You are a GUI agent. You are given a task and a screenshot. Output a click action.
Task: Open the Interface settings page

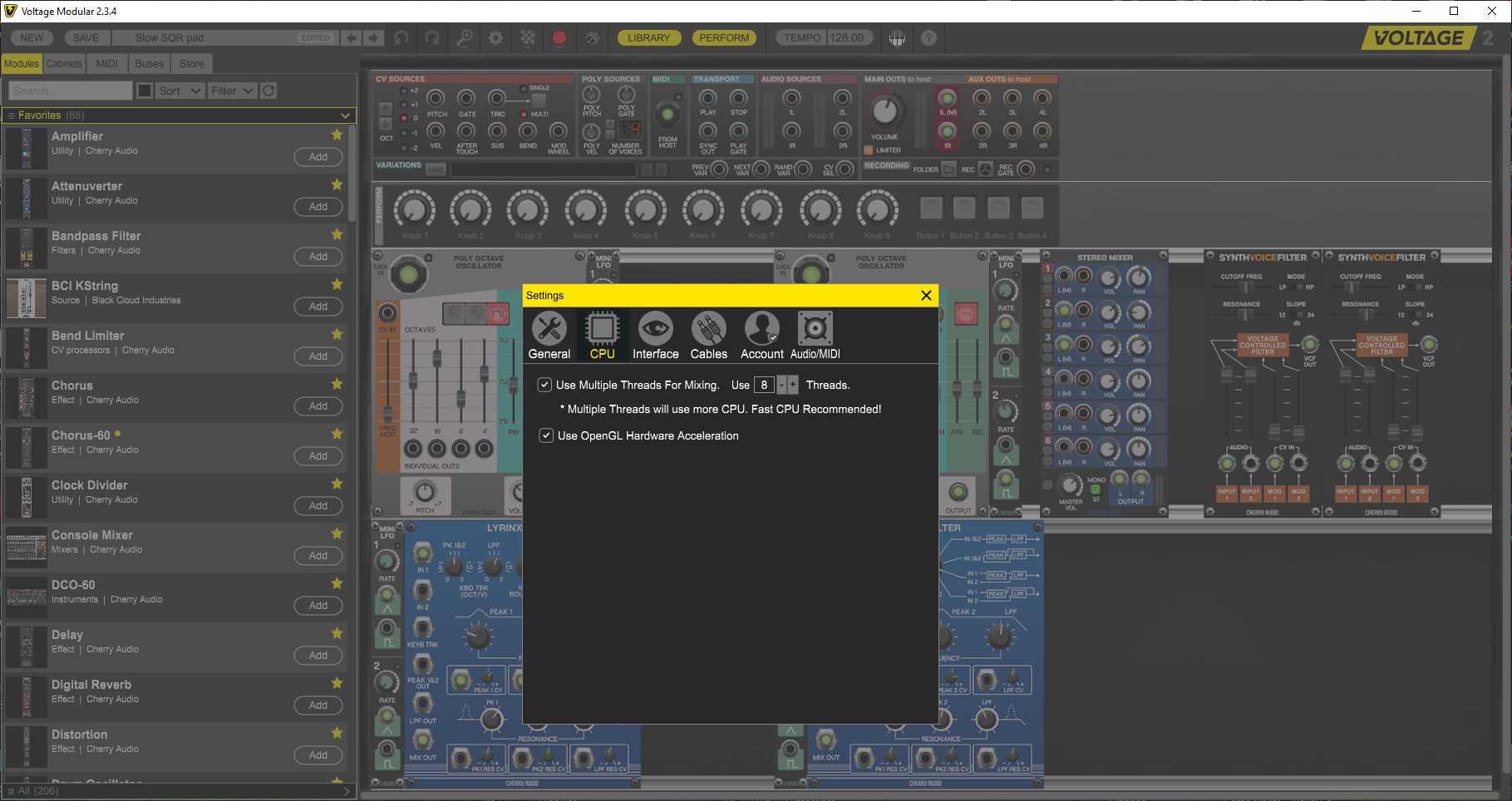pos(656,336)
